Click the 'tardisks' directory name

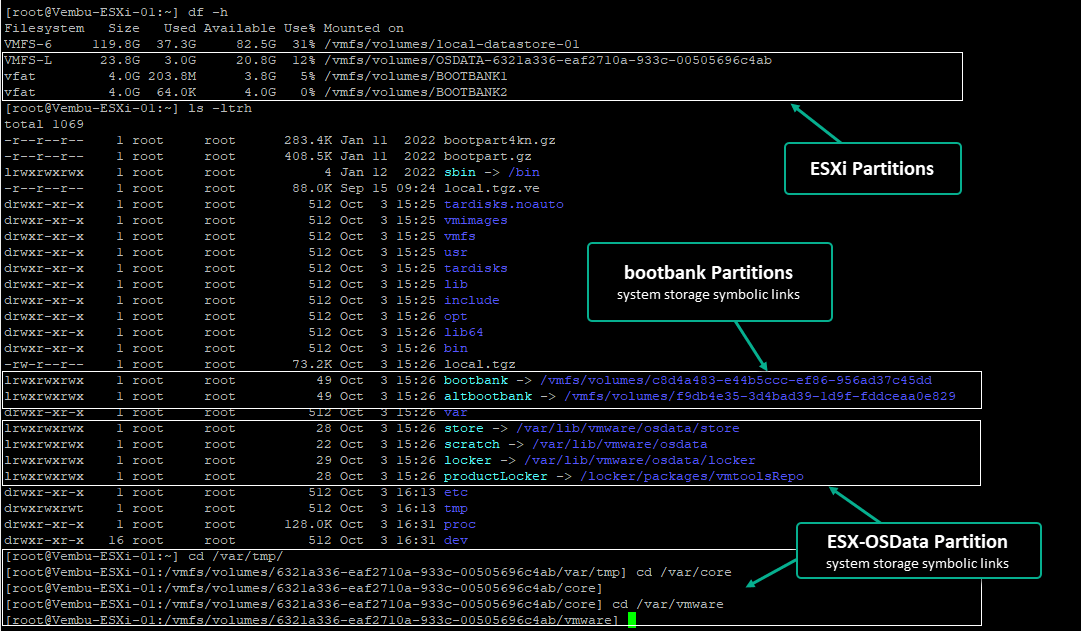click(x=476, y=268)
